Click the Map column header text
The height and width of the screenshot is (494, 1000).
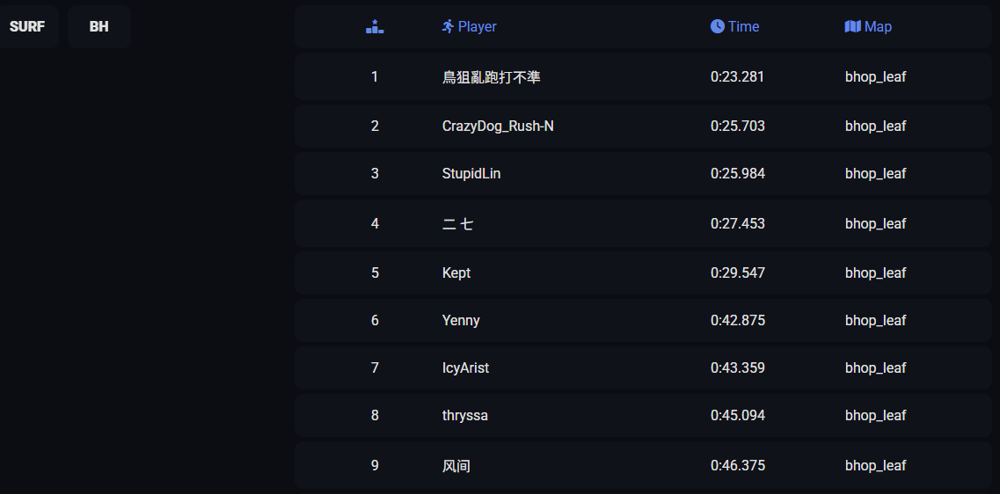[878, 27]
